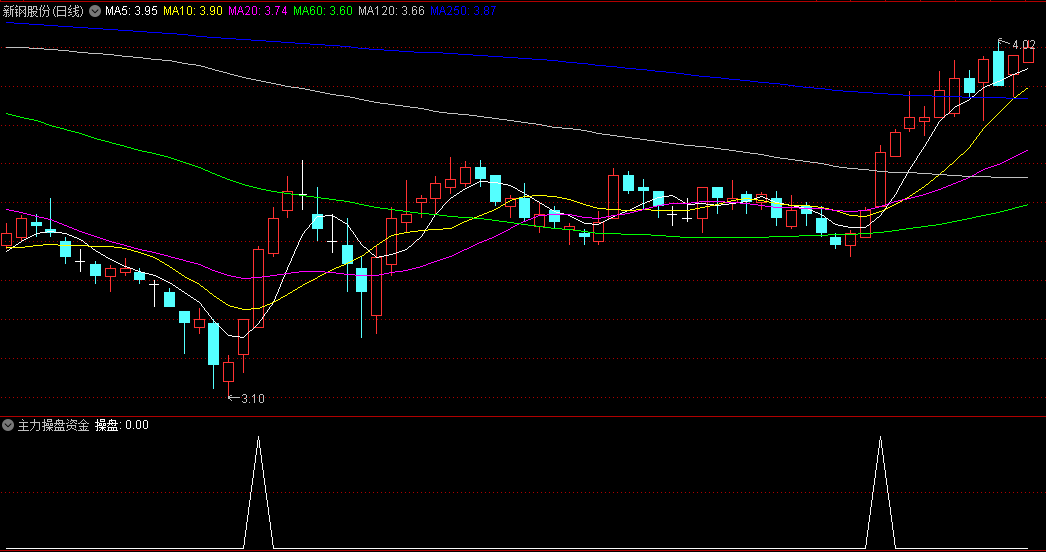Click the 4.02 high price marker
Screen dimensions: 1046x552
[1023, 45]
